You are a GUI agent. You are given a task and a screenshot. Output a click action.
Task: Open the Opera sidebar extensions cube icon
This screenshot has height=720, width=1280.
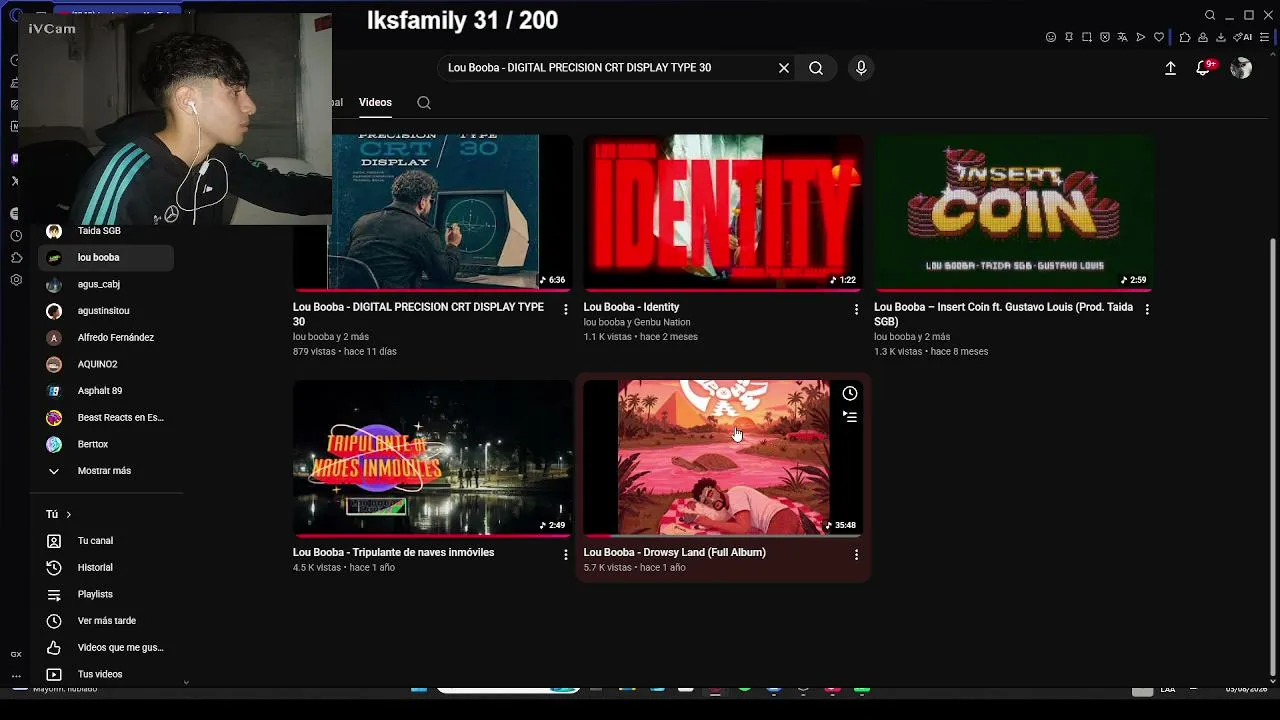[15, 258]
